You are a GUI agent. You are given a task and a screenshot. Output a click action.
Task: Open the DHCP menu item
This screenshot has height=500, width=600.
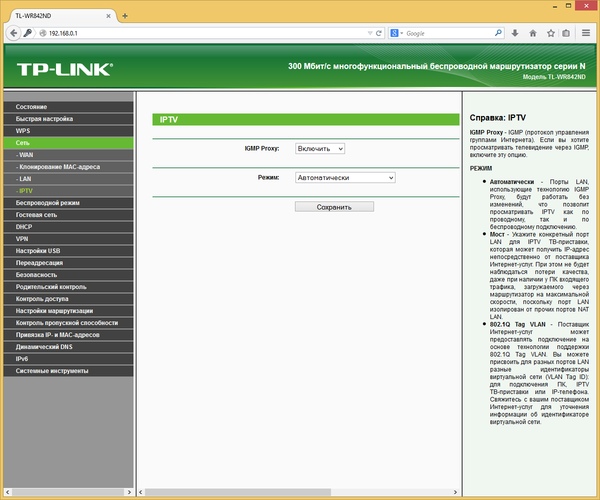(69, 227)
